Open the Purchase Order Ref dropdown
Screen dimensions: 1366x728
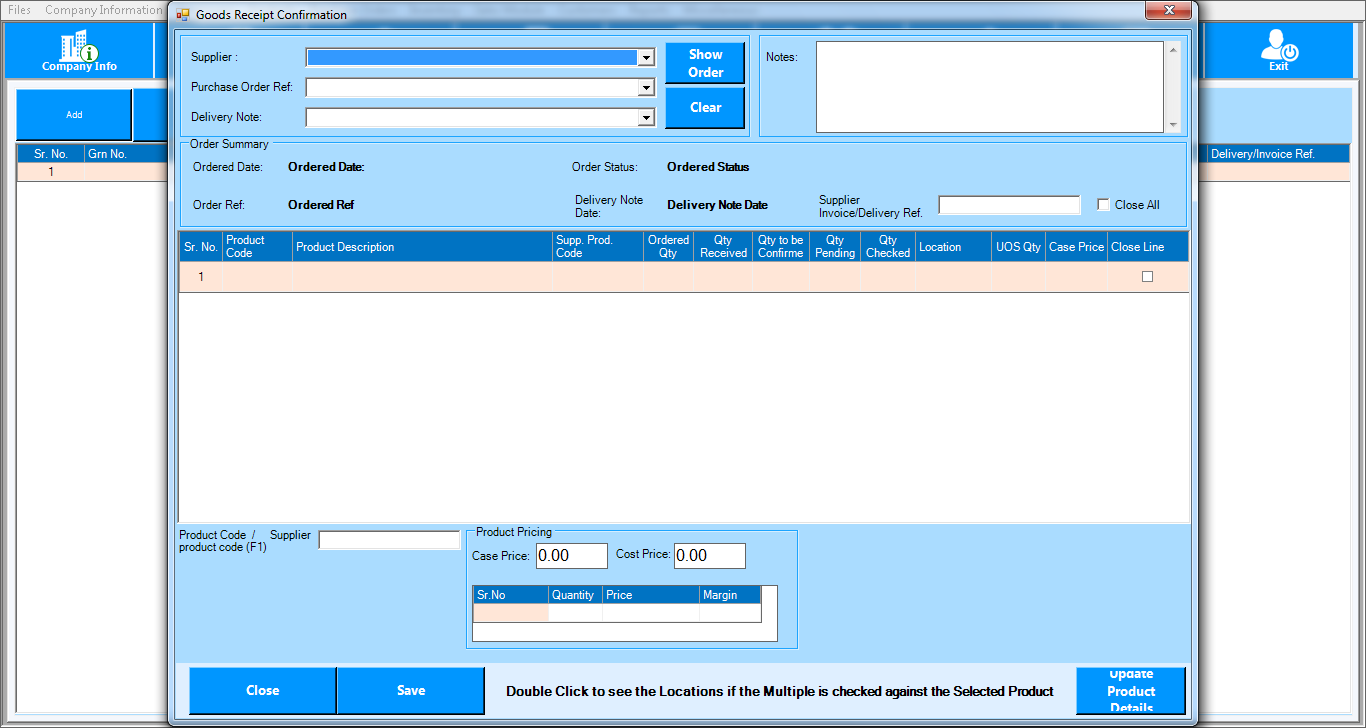[x=646, y=88]
